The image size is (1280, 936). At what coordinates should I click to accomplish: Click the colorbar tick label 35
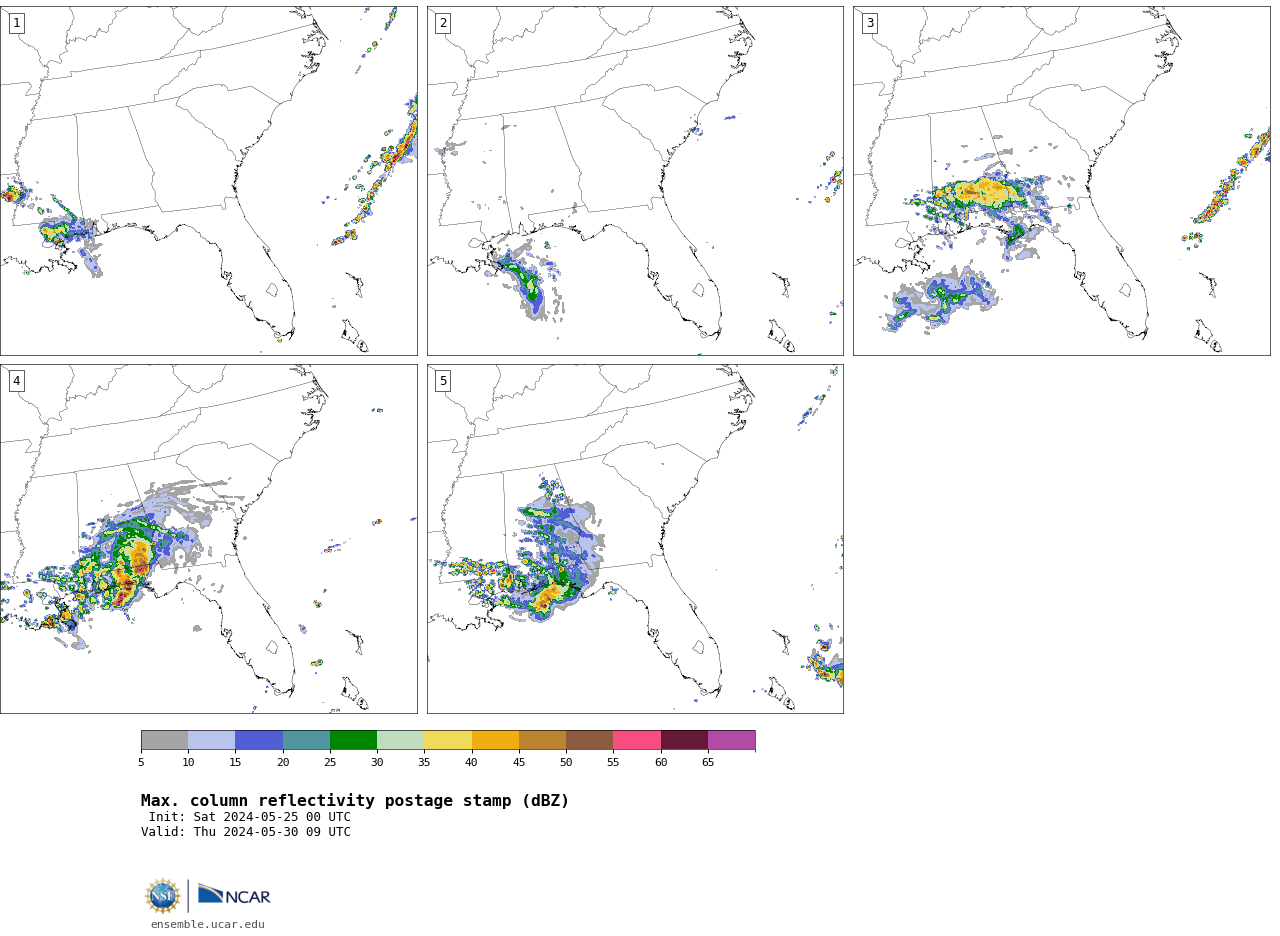click(x=424, y=763)
